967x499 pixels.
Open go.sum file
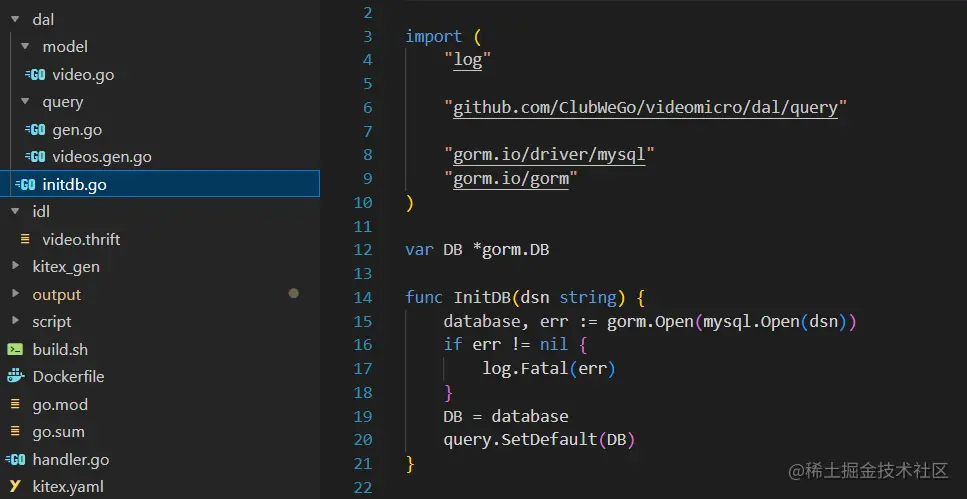(59, 432)
